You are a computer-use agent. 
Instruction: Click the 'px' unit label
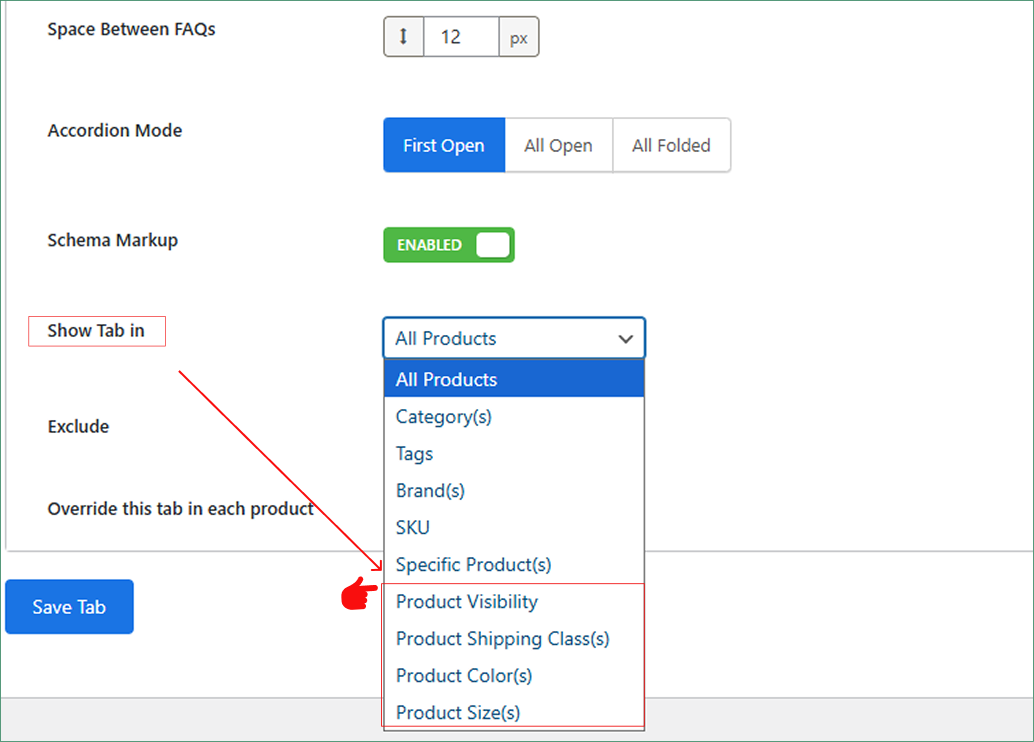point(519,36)
